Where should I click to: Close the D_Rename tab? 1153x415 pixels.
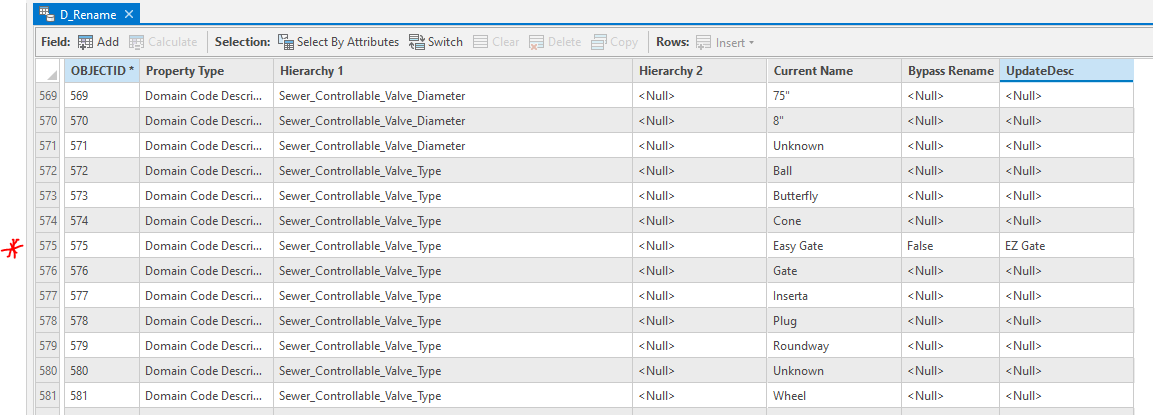point(129,14)
